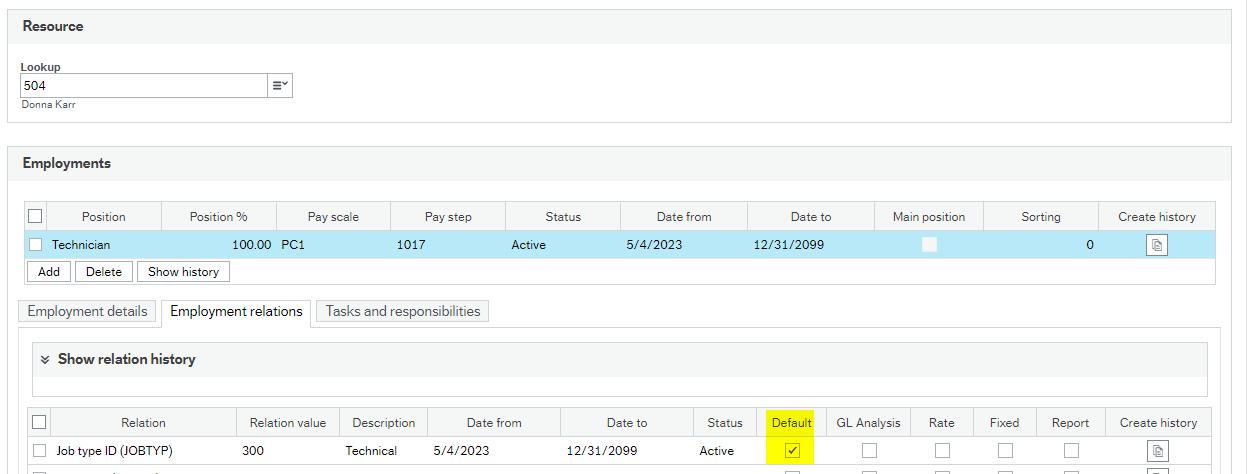This screenshot has height=474, width=1260.
Task: Enable Fixed checkbox in Job type row
Action: click(1004, 451)
